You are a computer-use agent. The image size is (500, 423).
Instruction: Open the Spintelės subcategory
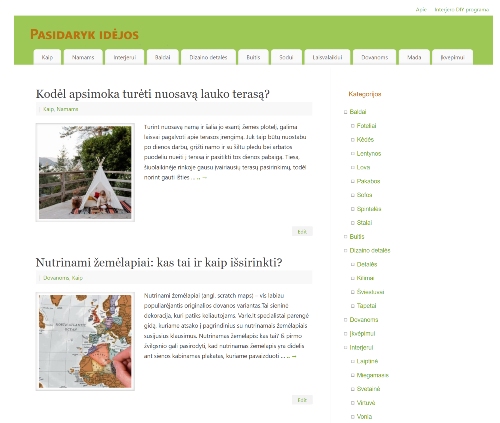click(x=369, y=209)
